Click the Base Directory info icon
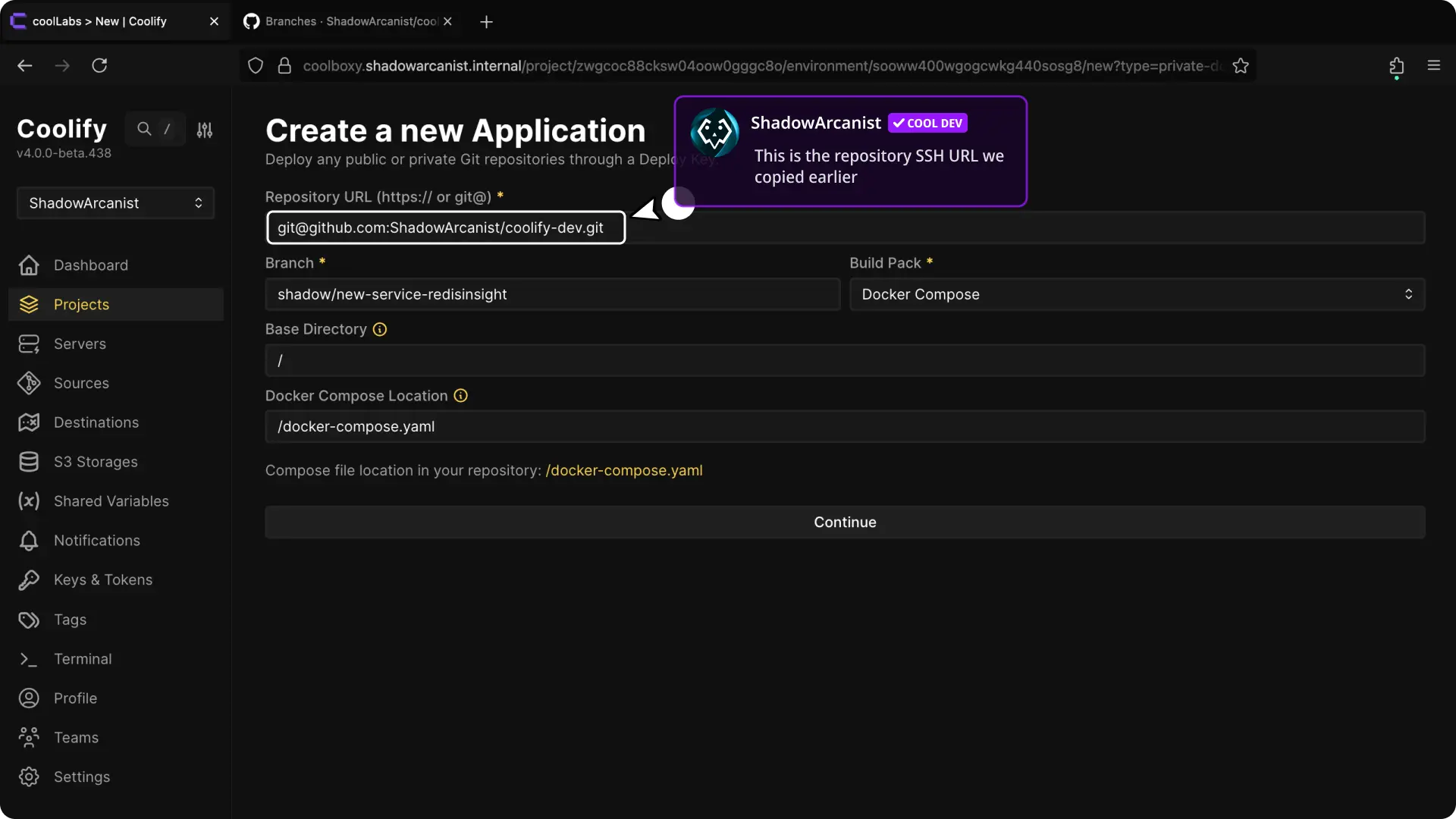The width and height of the screenshot is (1456, 819). 380,329
